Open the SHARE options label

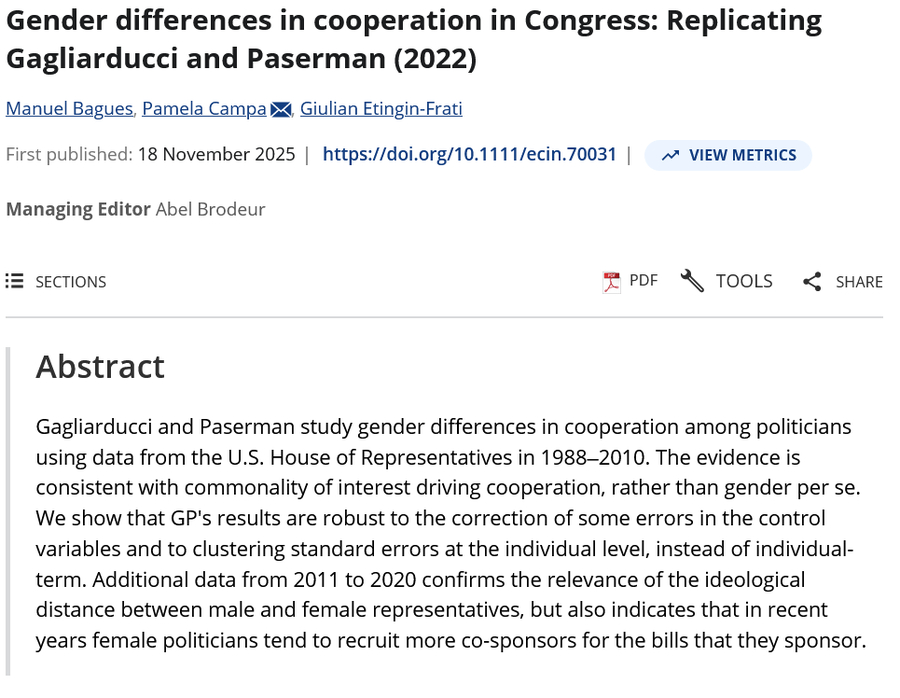(859, 282)
